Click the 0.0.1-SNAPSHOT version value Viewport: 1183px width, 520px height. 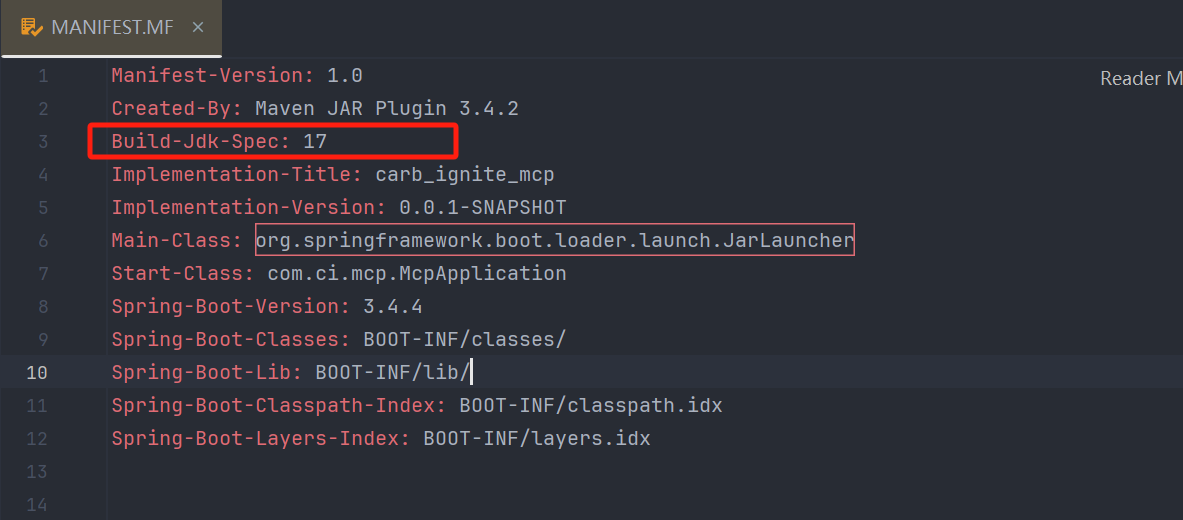point(482,208)
